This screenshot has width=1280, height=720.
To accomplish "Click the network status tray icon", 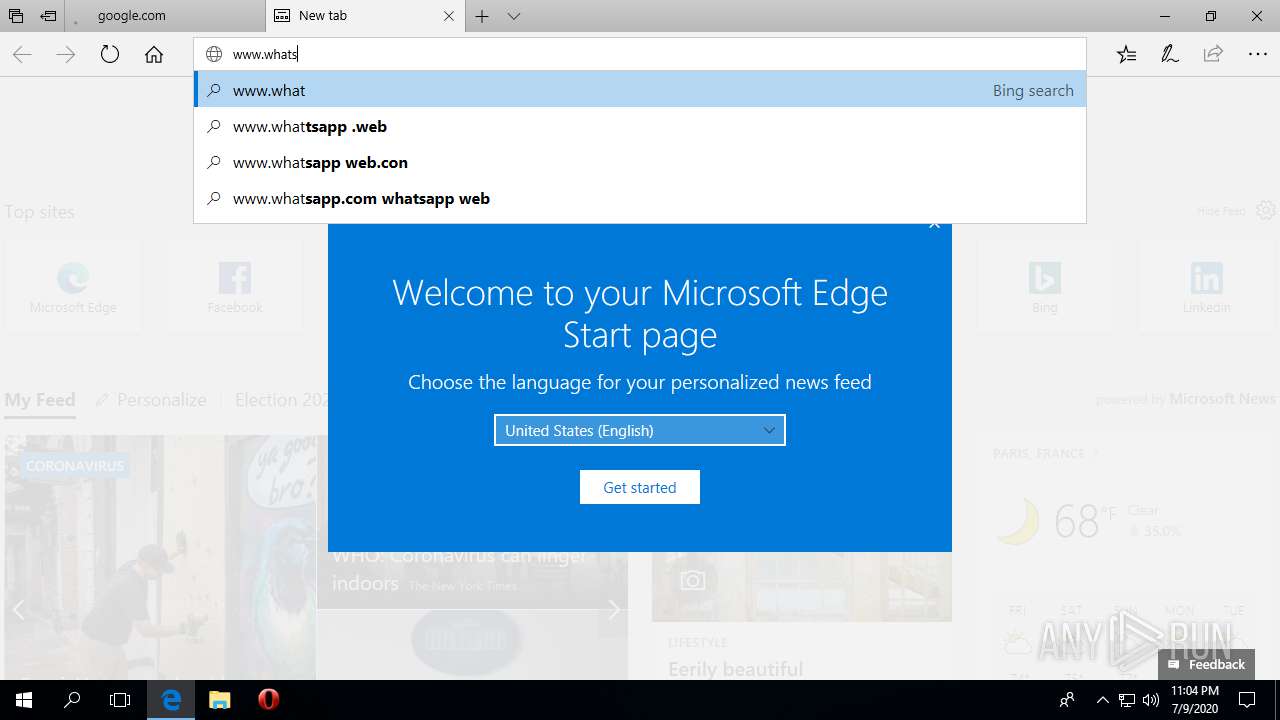I will tap(1127, 700).
